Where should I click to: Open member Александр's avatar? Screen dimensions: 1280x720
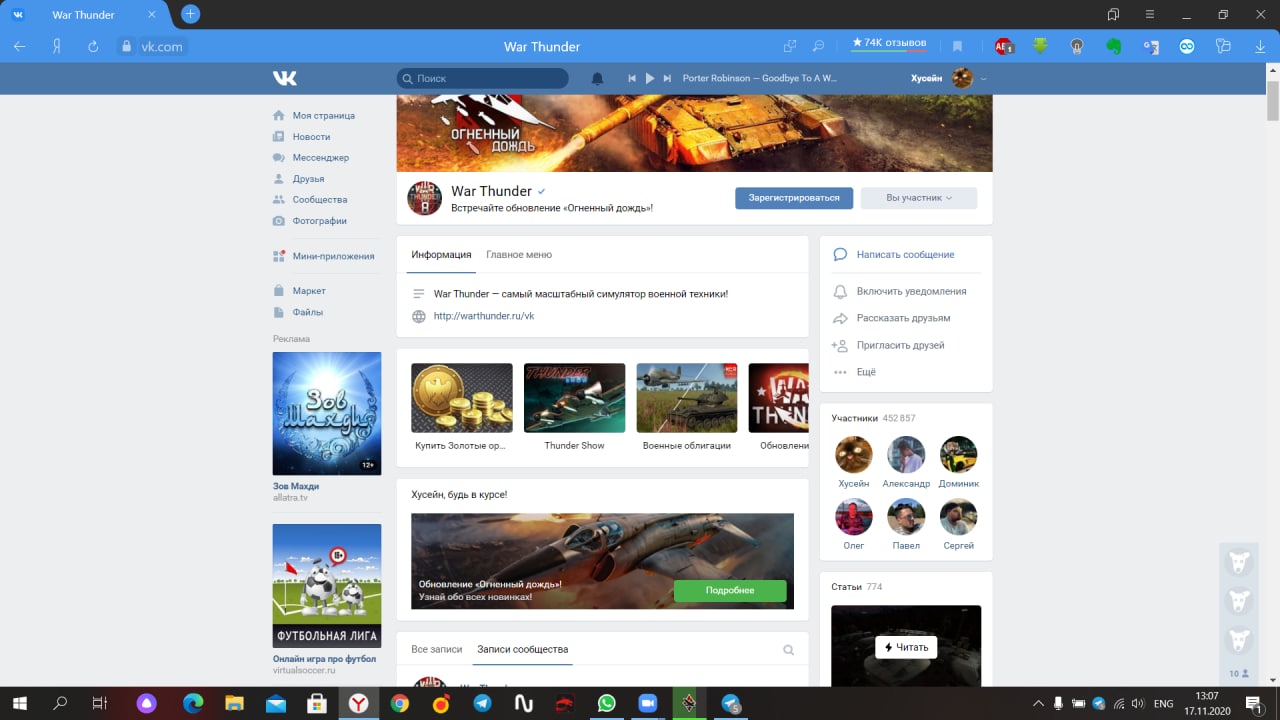coord(906,454)
